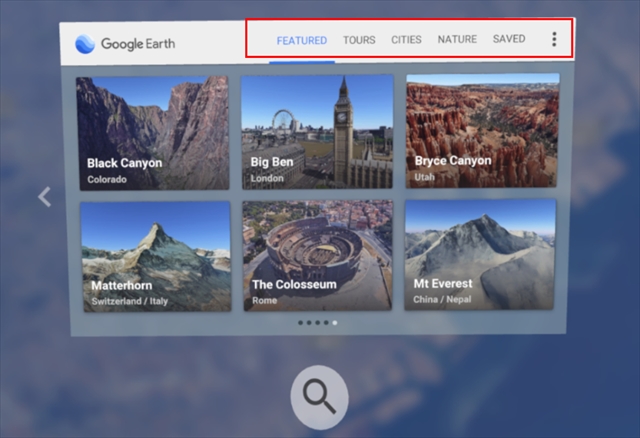Show the Nature tab

tap(457, 40)
